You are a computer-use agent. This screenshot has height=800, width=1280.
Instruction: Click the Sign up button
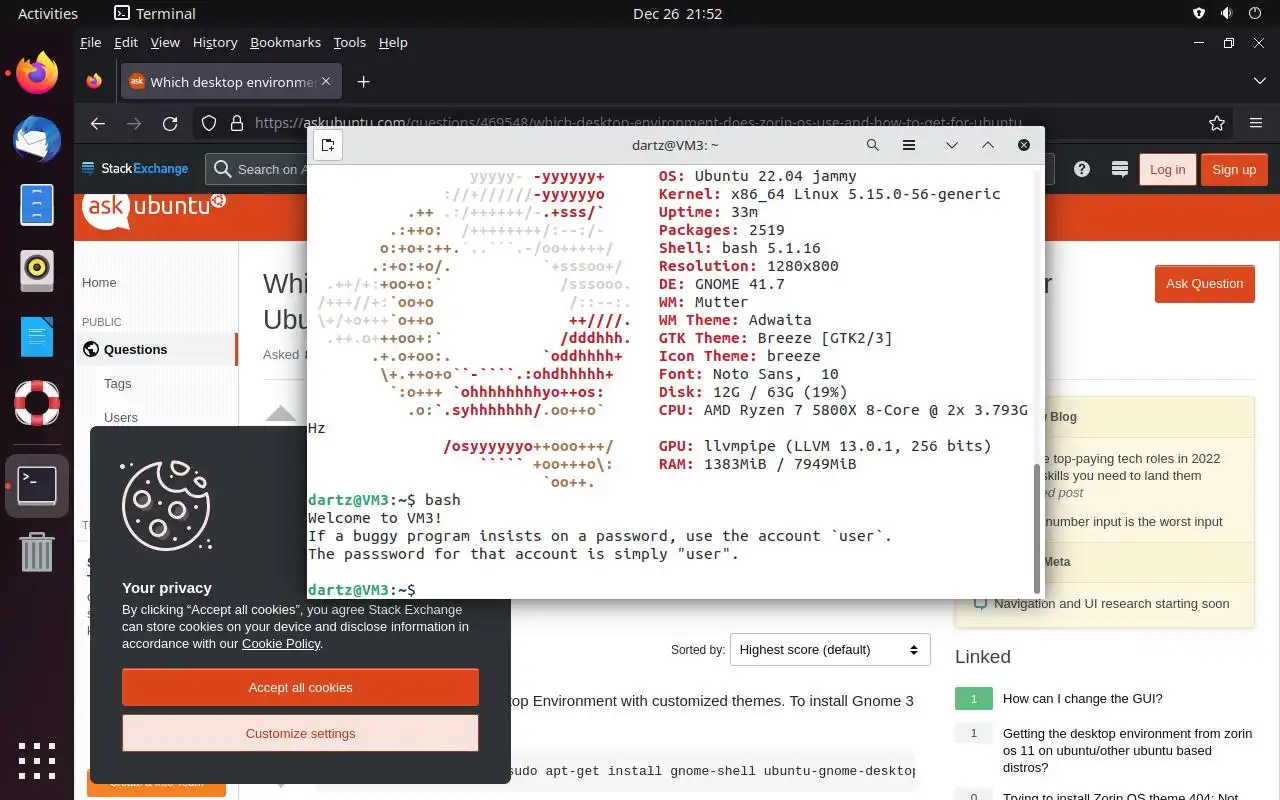tap(1234, 170)
